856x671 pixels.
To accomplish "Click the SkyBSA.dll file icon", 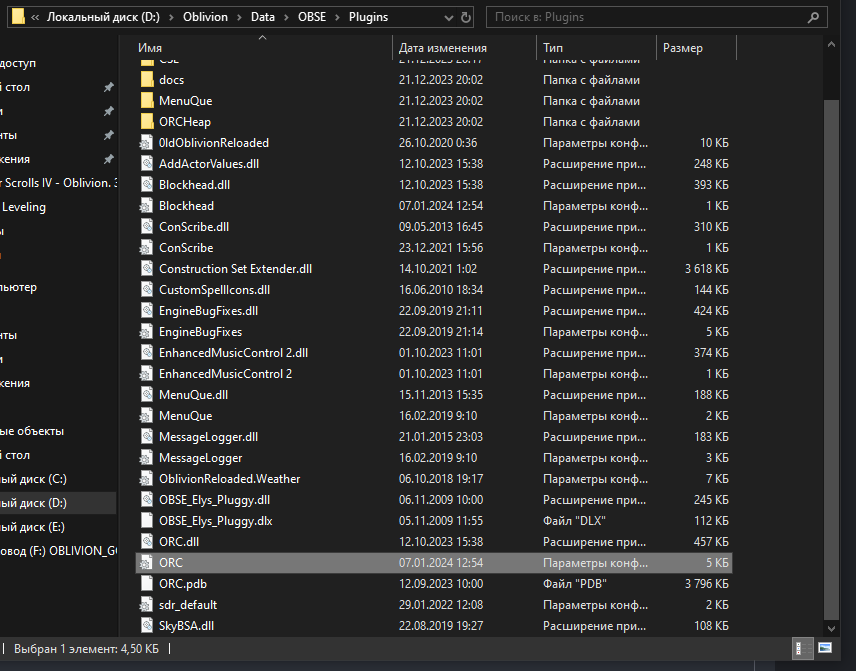I will [x=147, y=626].
